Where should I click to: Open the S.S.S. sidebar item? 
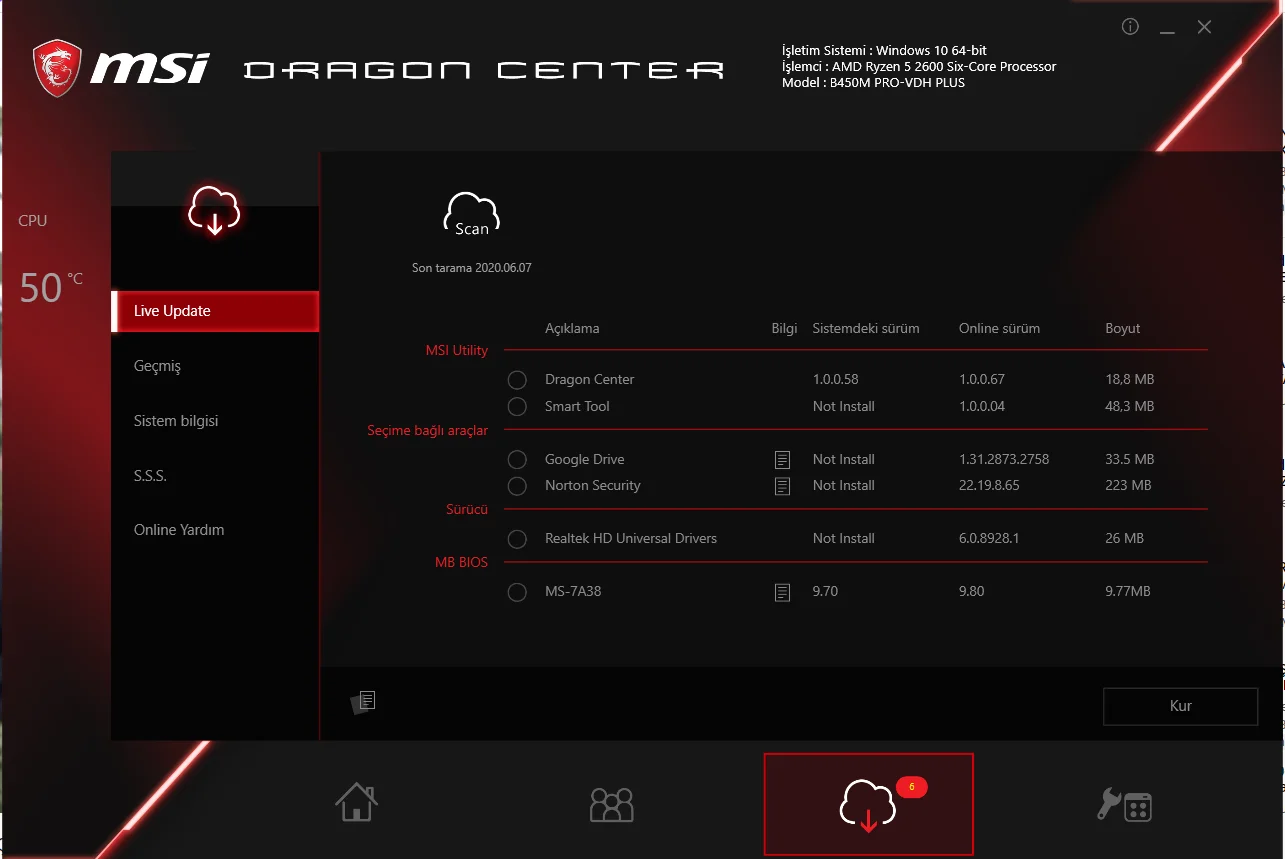[x=150, y=476]
